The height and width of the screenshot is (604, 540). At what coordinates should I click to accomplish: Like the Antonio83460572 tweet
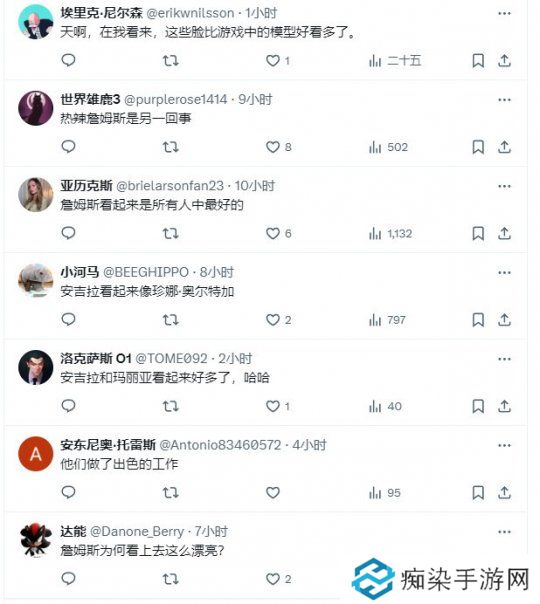pos(273,493)
